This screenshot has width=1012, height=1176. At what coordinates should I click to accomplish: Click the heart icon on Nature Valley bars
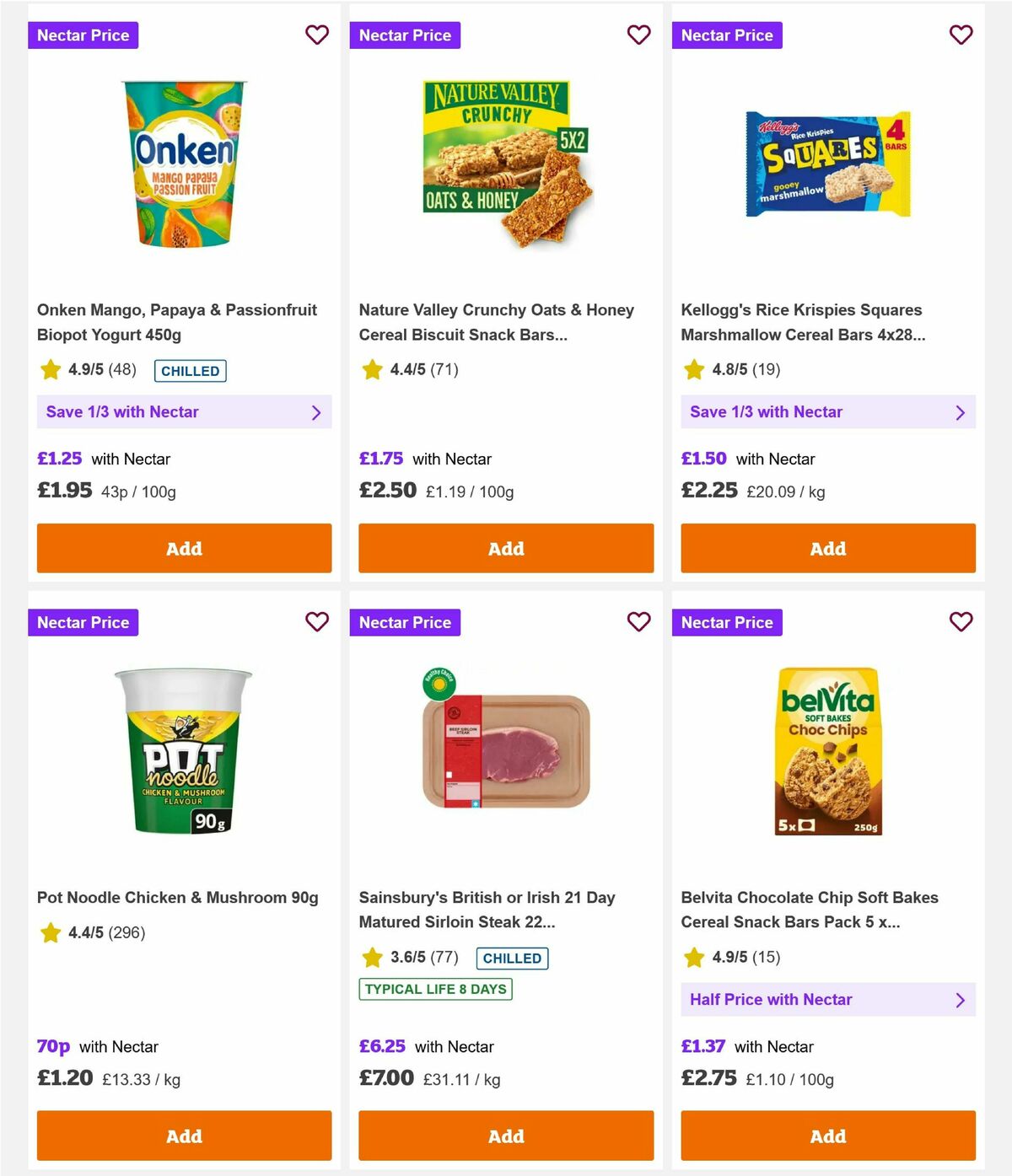tap(639, 35)
